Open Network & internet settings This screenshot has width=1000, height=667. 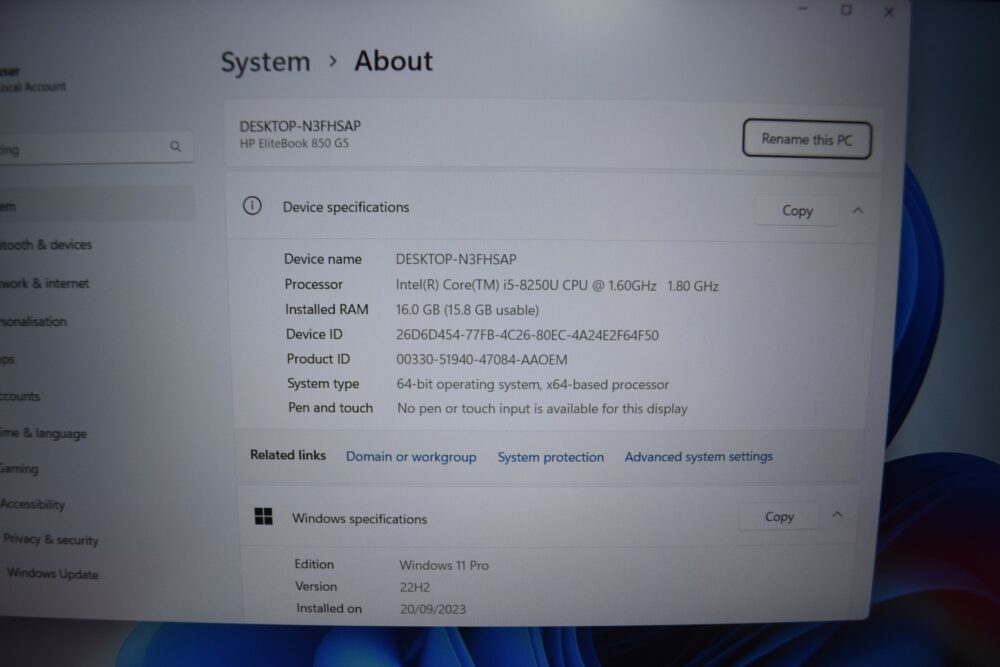[x=45, y=283]
